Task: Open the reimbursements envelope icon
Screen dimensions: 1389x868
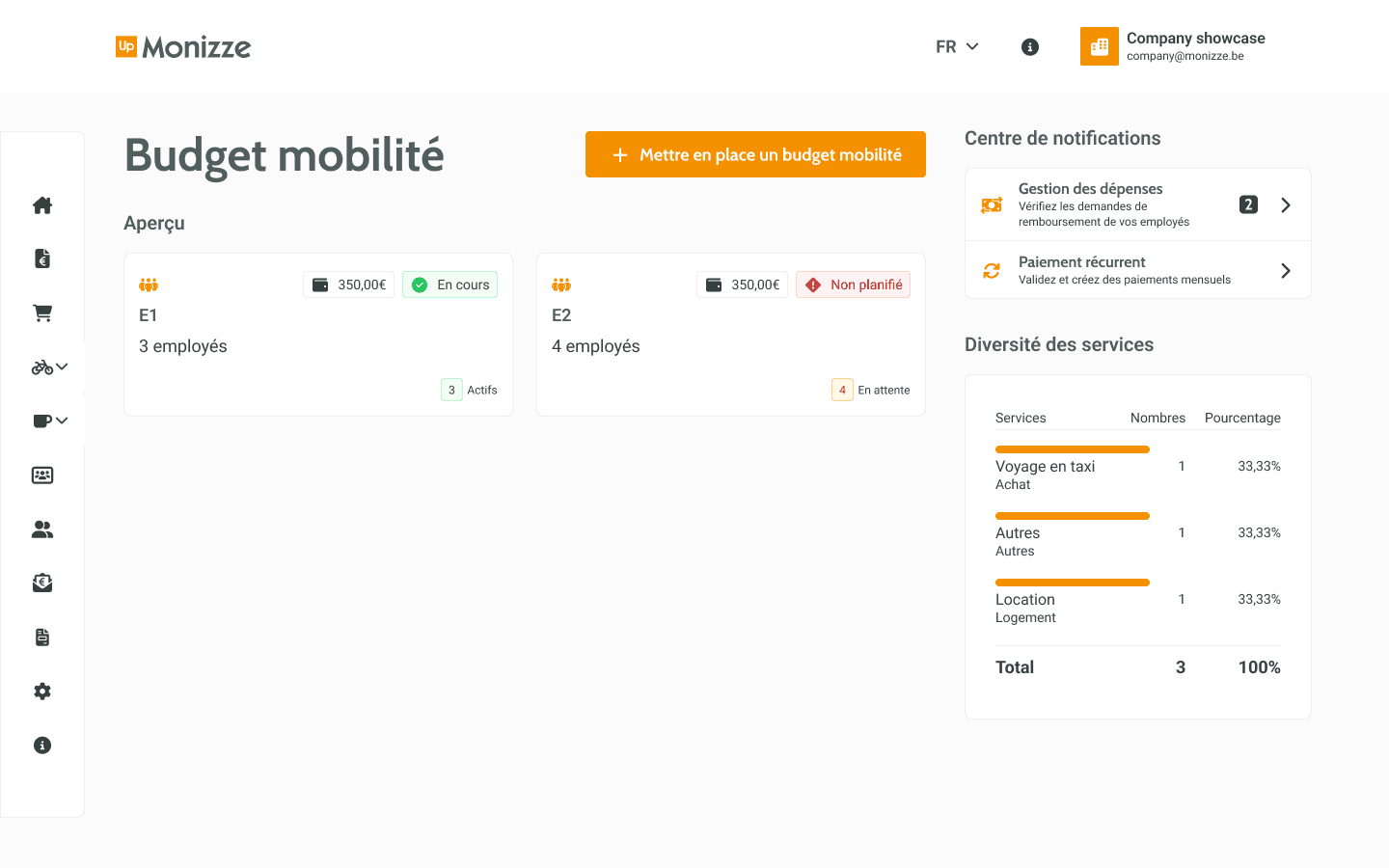Action: click(x=41, y=583)
